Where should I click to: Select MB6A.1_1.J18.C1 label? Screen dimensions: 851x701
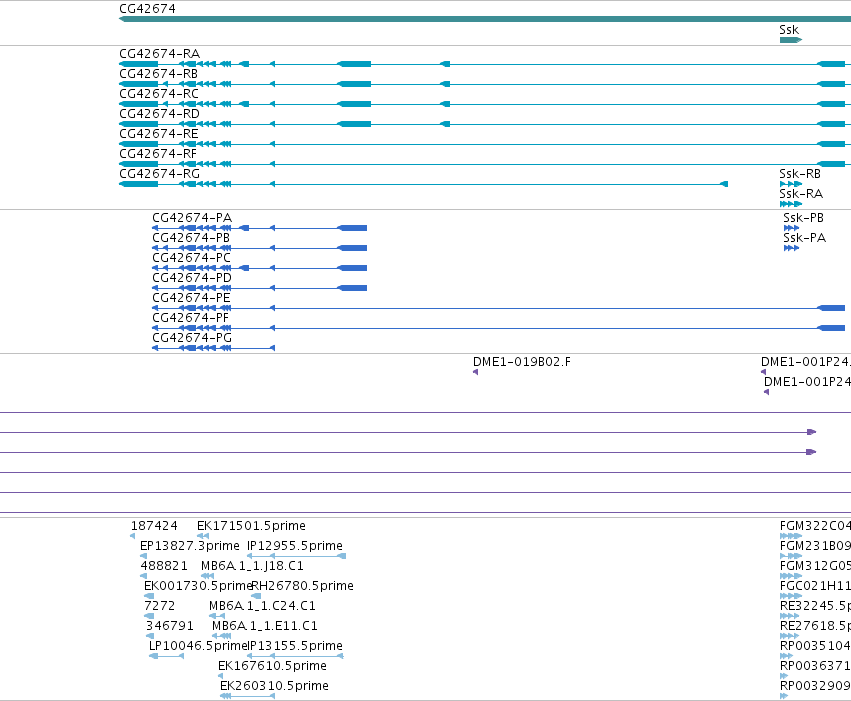coord(252,566)
